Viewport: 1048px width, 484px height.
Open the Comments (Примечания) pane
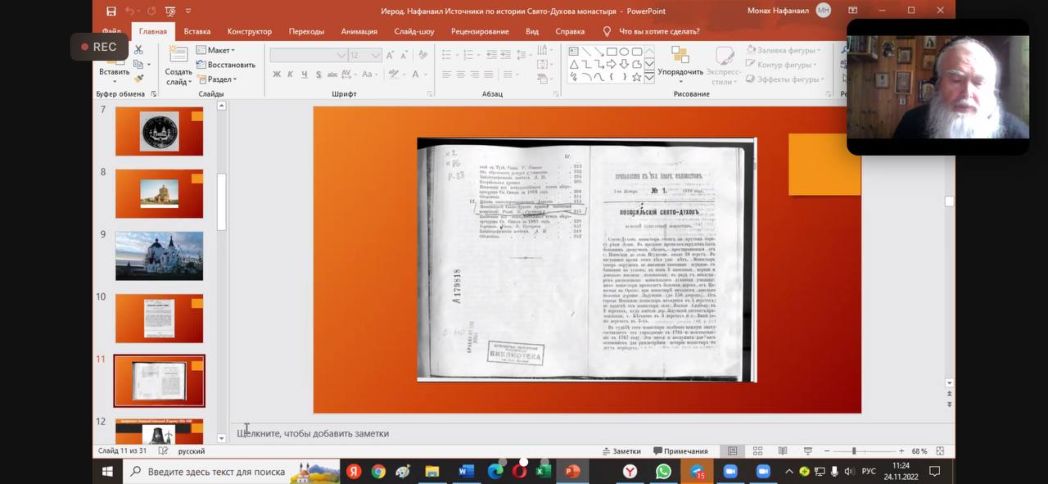tap(679, 451)
